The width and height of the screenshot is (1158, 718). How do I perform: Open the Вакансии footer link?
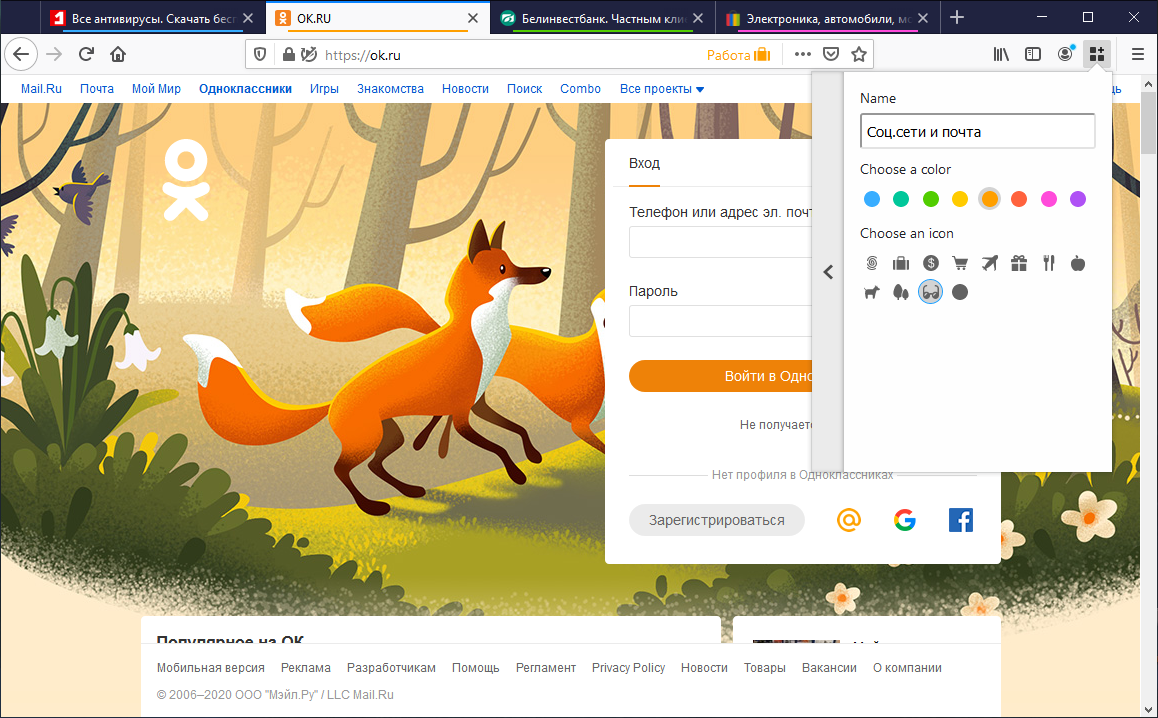coord(829,668)
